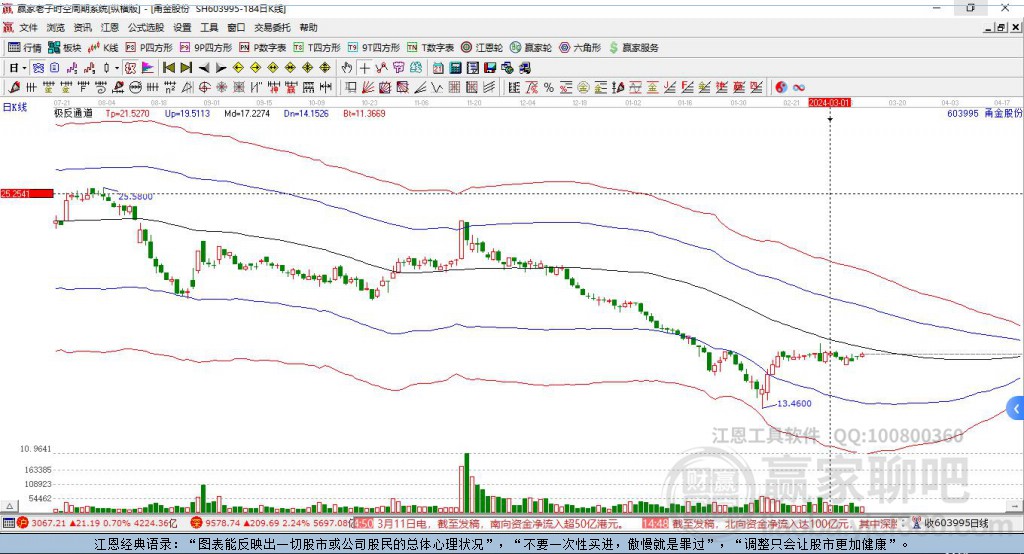The height and width of the screenshot is (554, 1024).
Task: Click the yellow diamond left-arrow icon
Action: (x=238, y=67)
